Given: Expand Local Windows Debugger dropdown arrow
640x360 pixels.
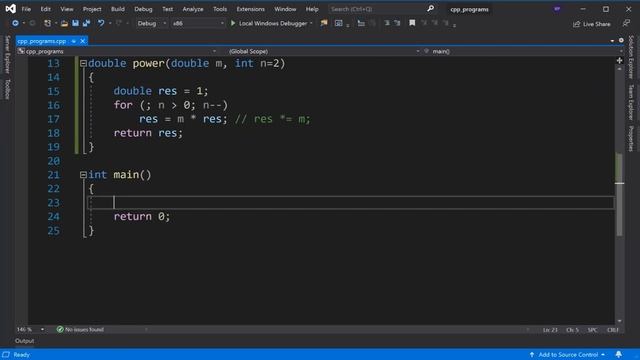Looking at the screenshot, I should pyautogui.click(x=311, y=24).
